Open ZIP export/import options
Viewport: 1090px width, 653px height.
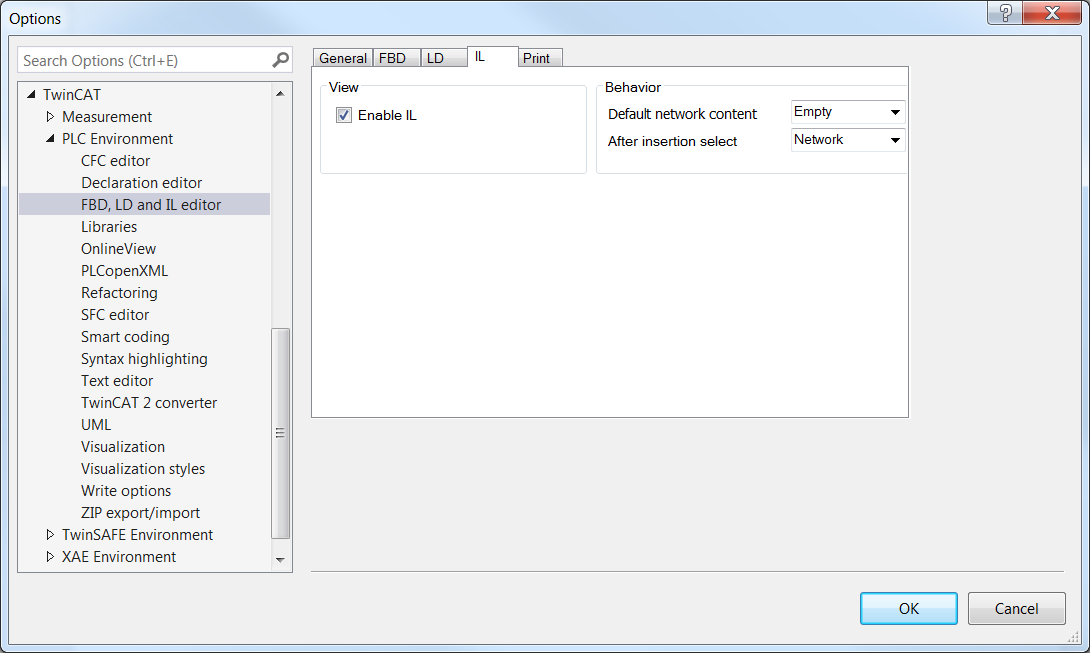[x=140, y=513]
